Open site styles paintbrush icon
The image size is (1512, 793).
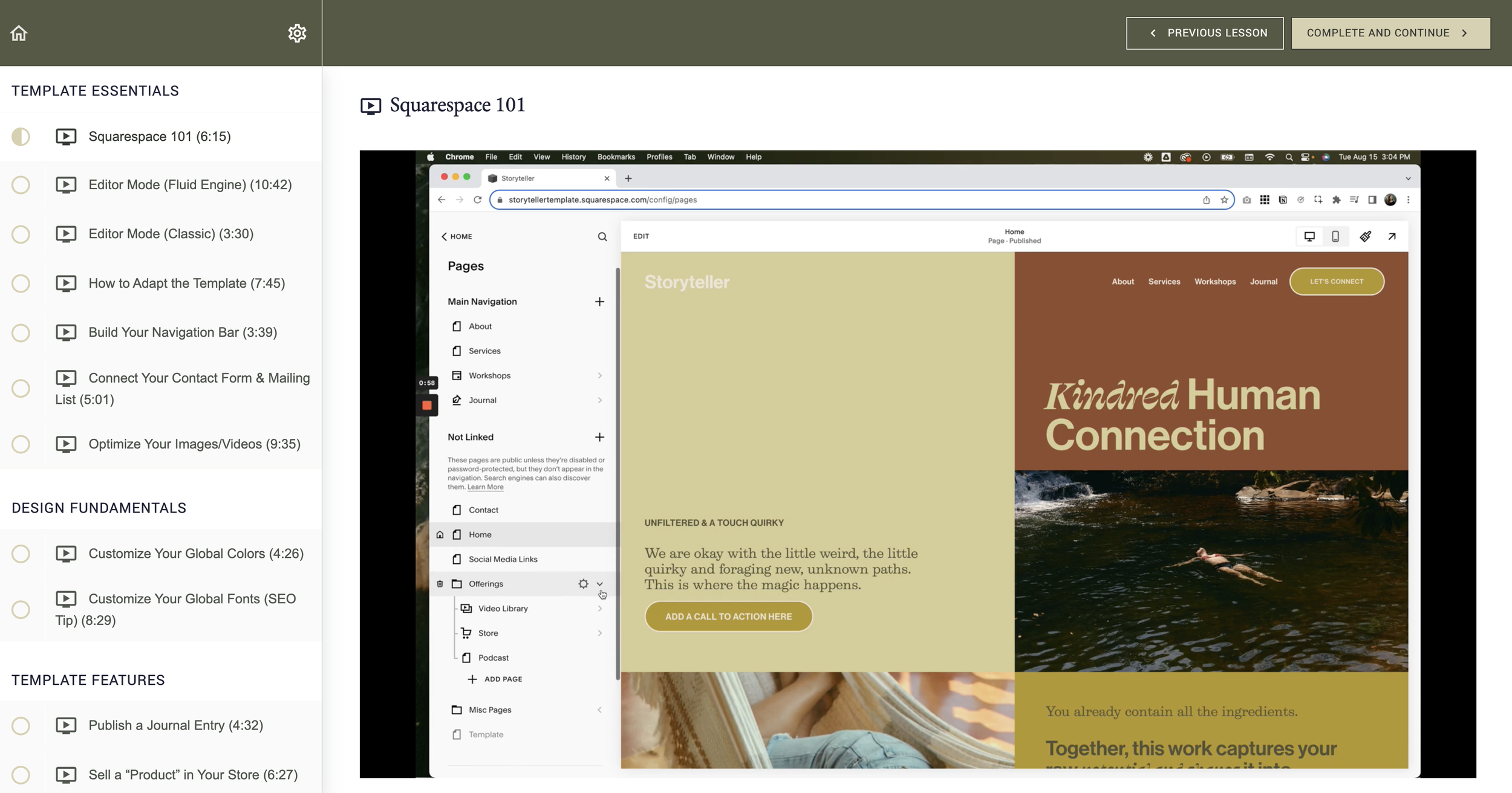coord(1366,236)
